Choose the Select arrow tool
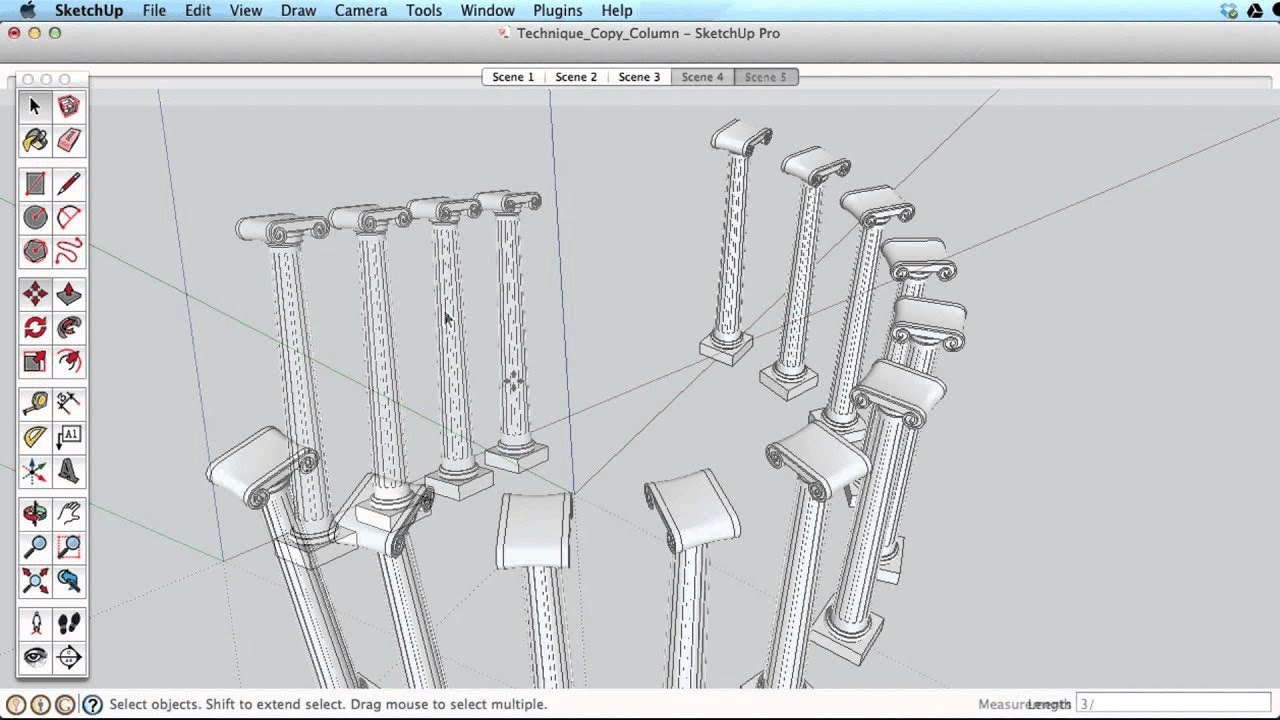This screenshot has height=720, width=1280. [35, 106]
